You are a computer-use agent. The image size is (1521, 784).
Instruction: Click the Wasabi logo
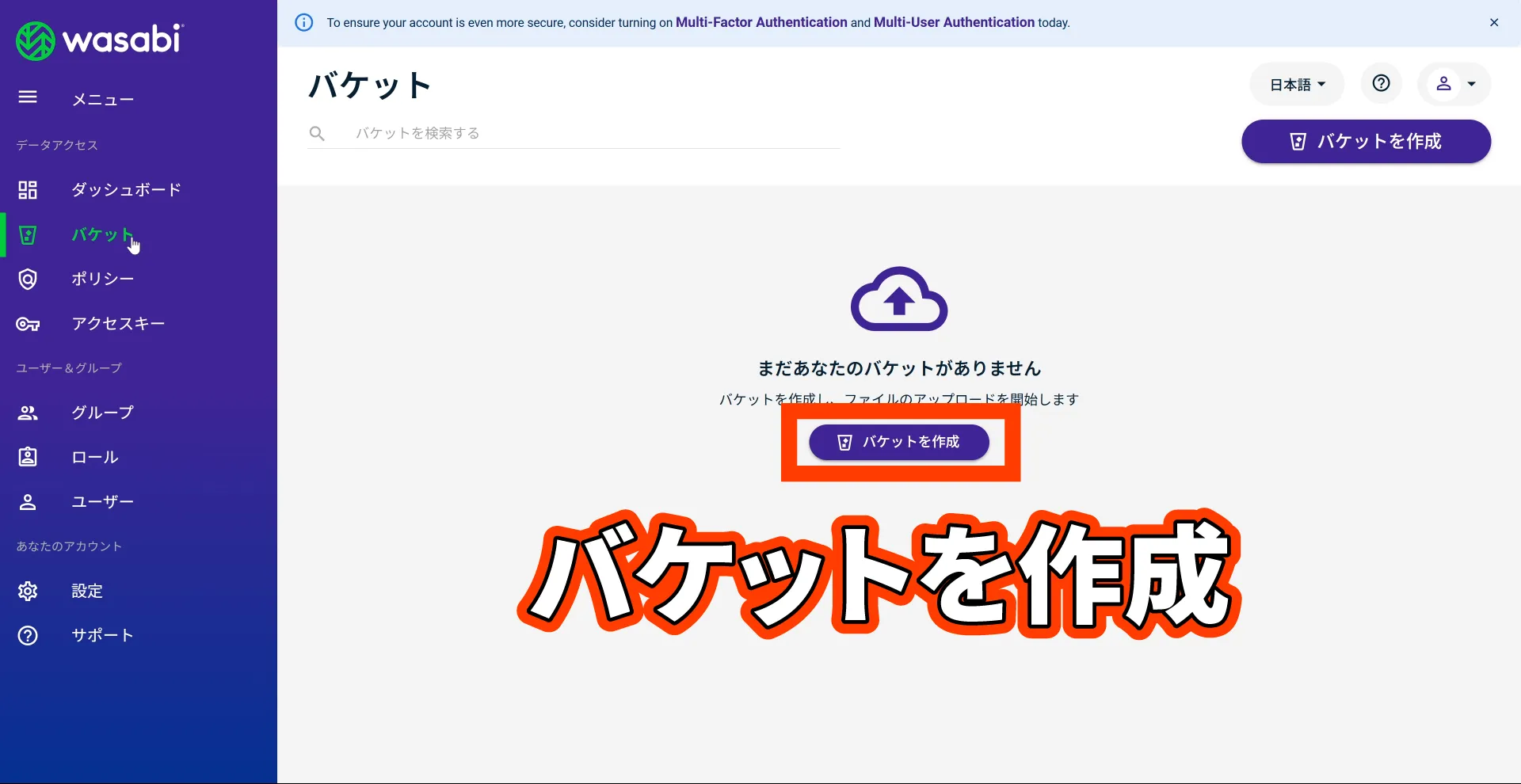(100, 40)
